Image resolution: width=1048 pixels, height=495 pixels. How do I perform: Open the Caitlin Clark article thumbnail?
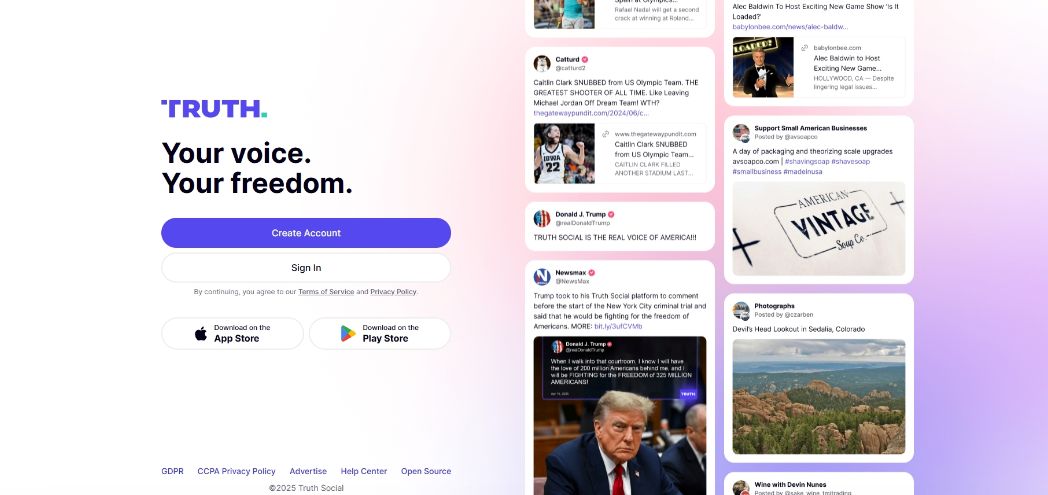[564, 154]
